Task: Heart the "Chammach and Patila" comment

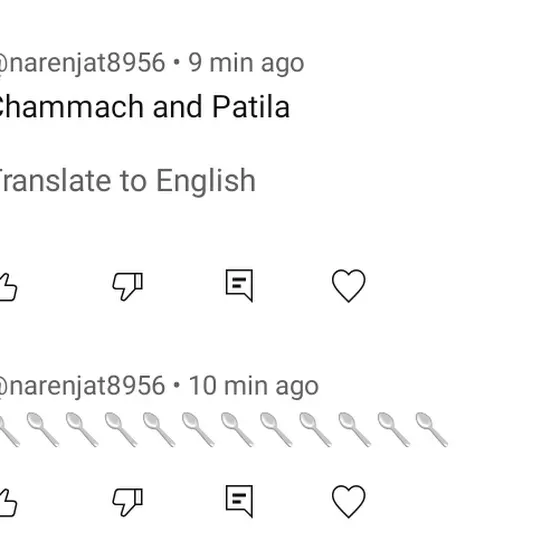Action: (349, 286)
